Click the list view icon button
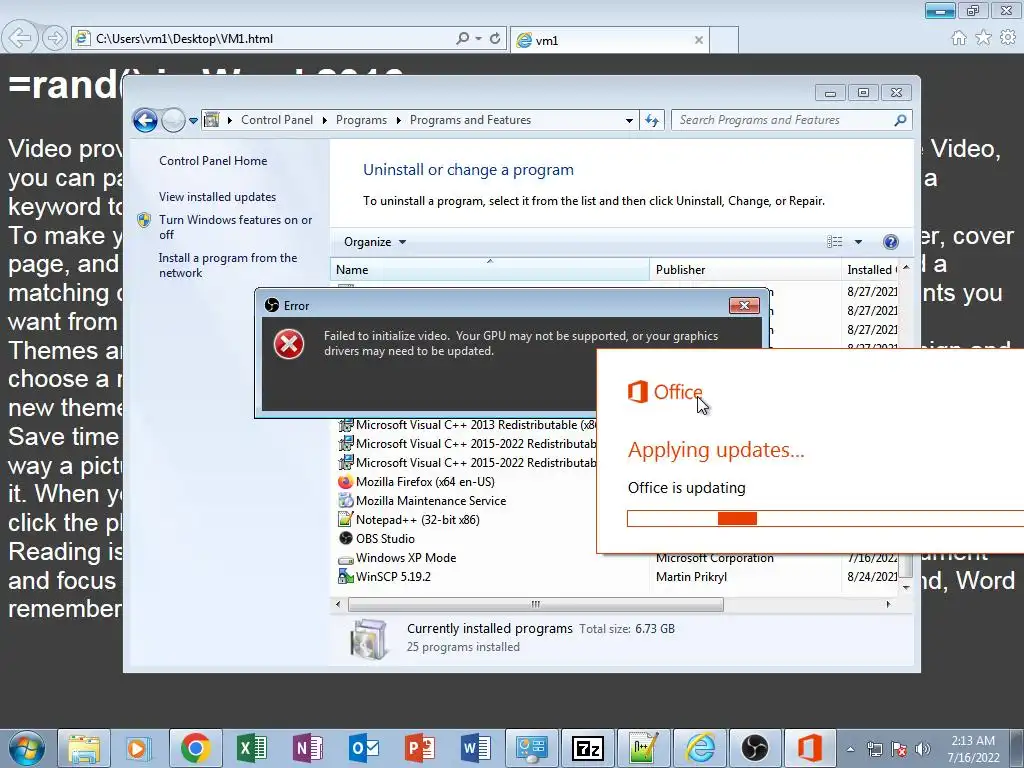 (835, 242)
